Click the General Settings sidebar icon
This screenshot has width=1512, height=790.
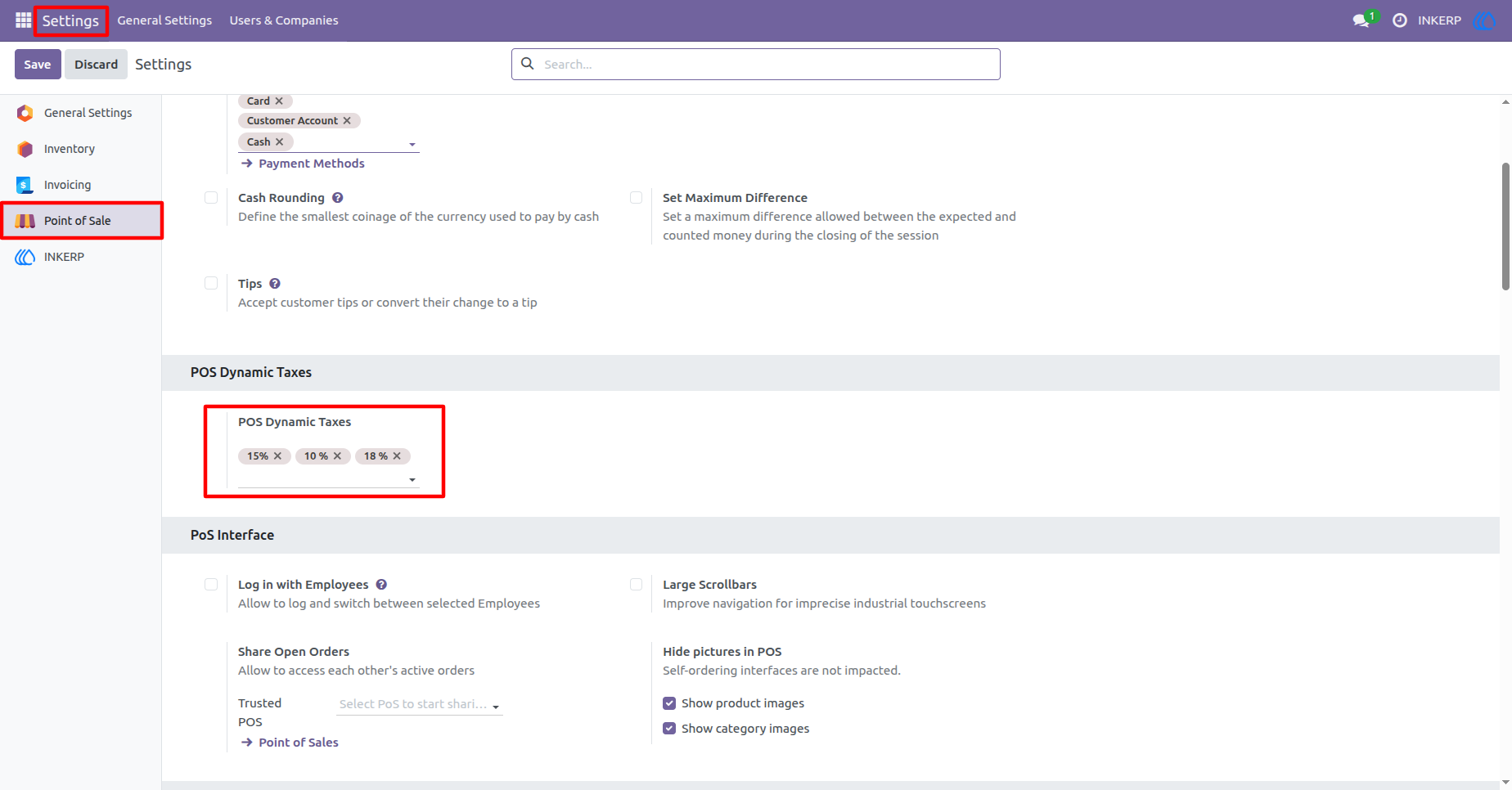pos(25,113)
